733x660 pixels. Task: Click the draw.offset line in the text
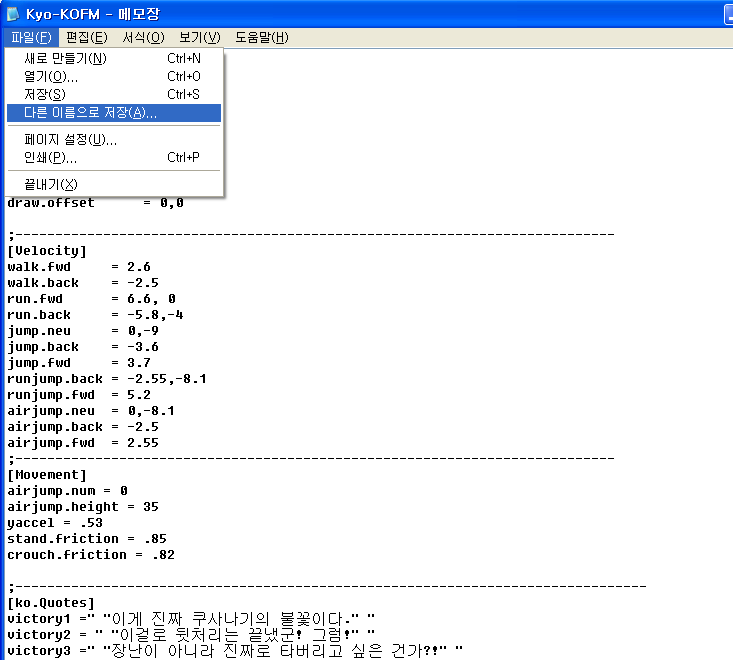coord(95,203)
